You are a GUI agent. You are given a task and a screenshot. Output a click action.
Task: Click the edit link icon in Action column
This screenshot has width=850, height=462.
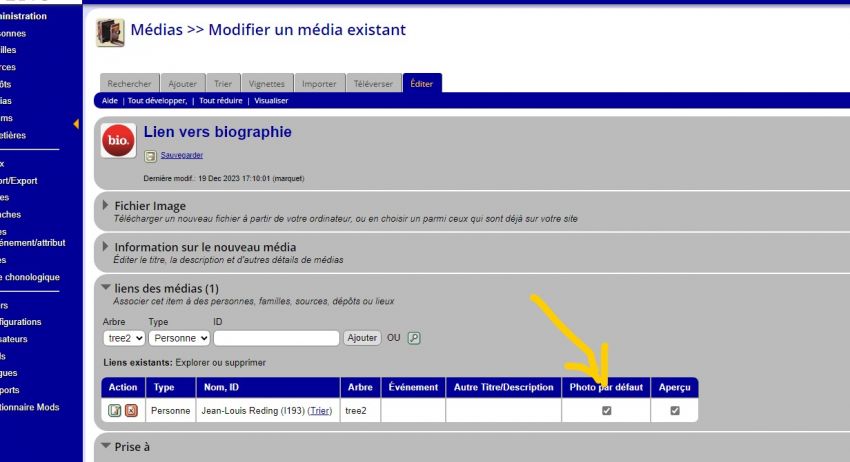(115, 411)
